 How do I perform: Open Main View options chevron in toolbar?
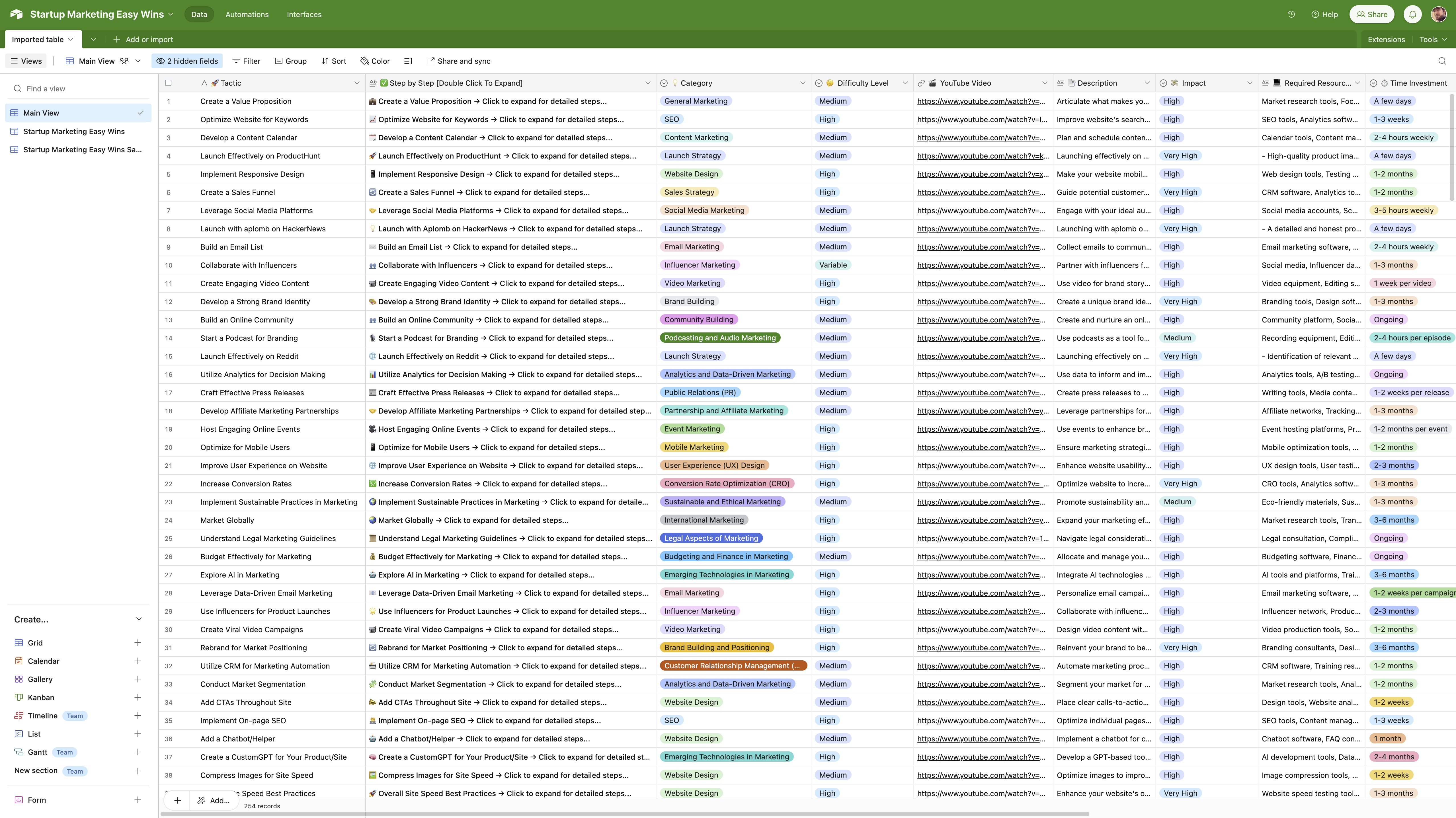click(x=138, y=61)
